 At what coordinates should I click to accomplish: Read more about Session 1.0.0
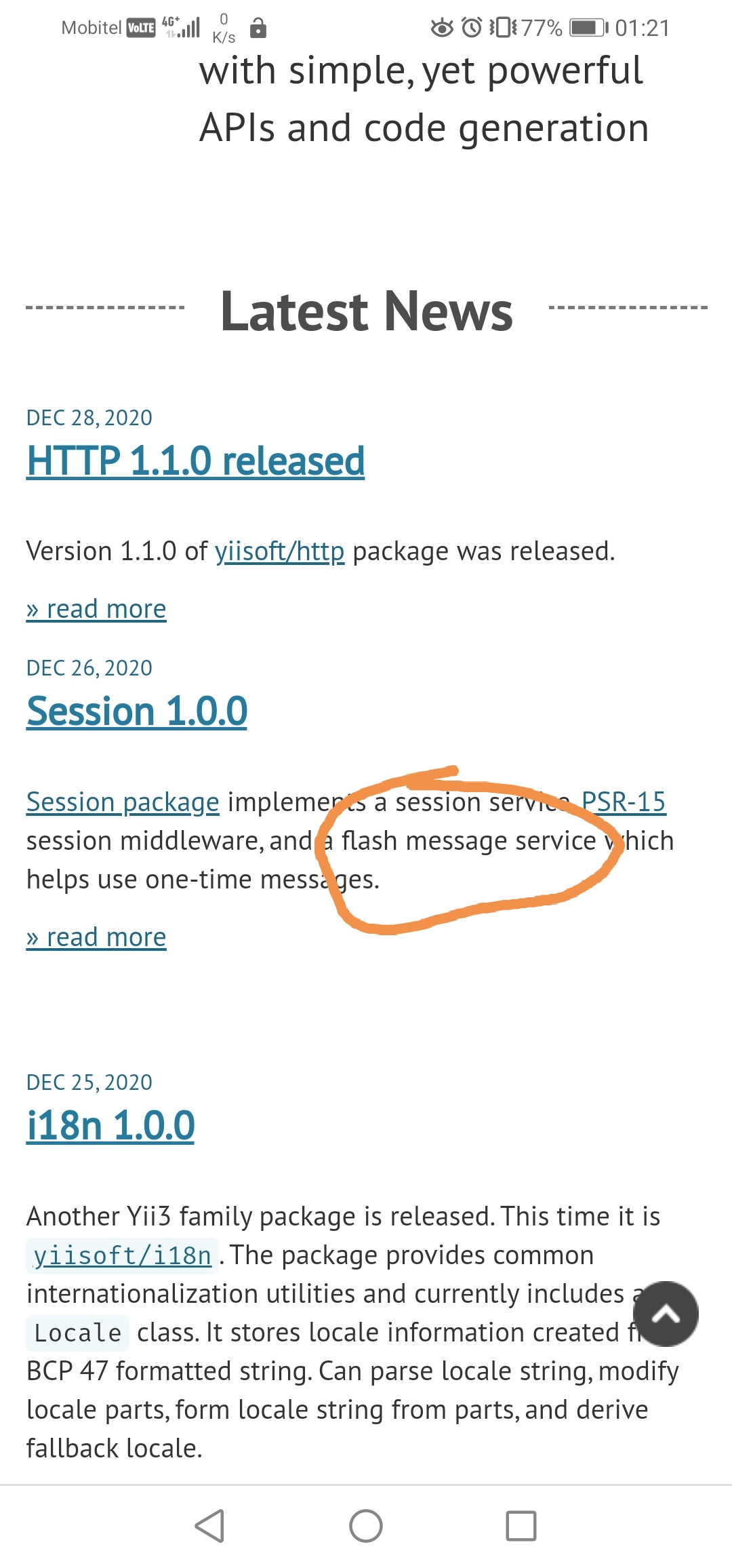96,937
